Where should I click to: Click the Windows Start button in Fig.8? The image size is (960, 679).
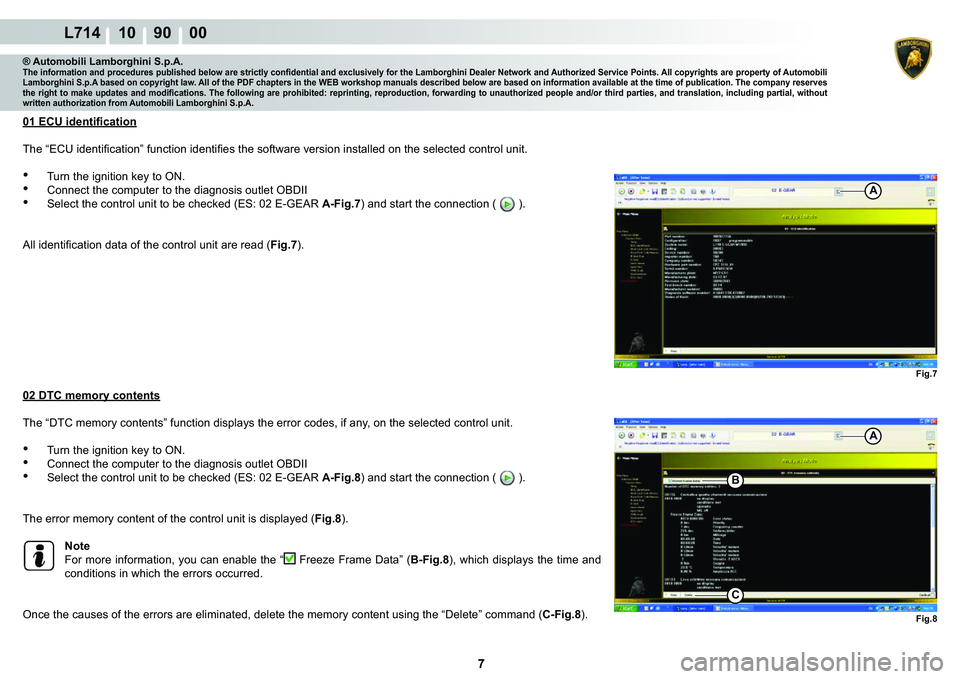[626, 609]
